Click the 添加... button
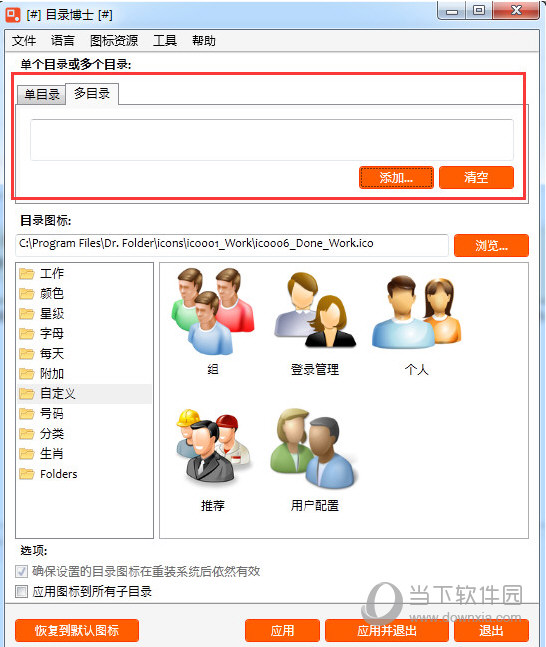Screen dimensions: 546x647 point(396,178)
